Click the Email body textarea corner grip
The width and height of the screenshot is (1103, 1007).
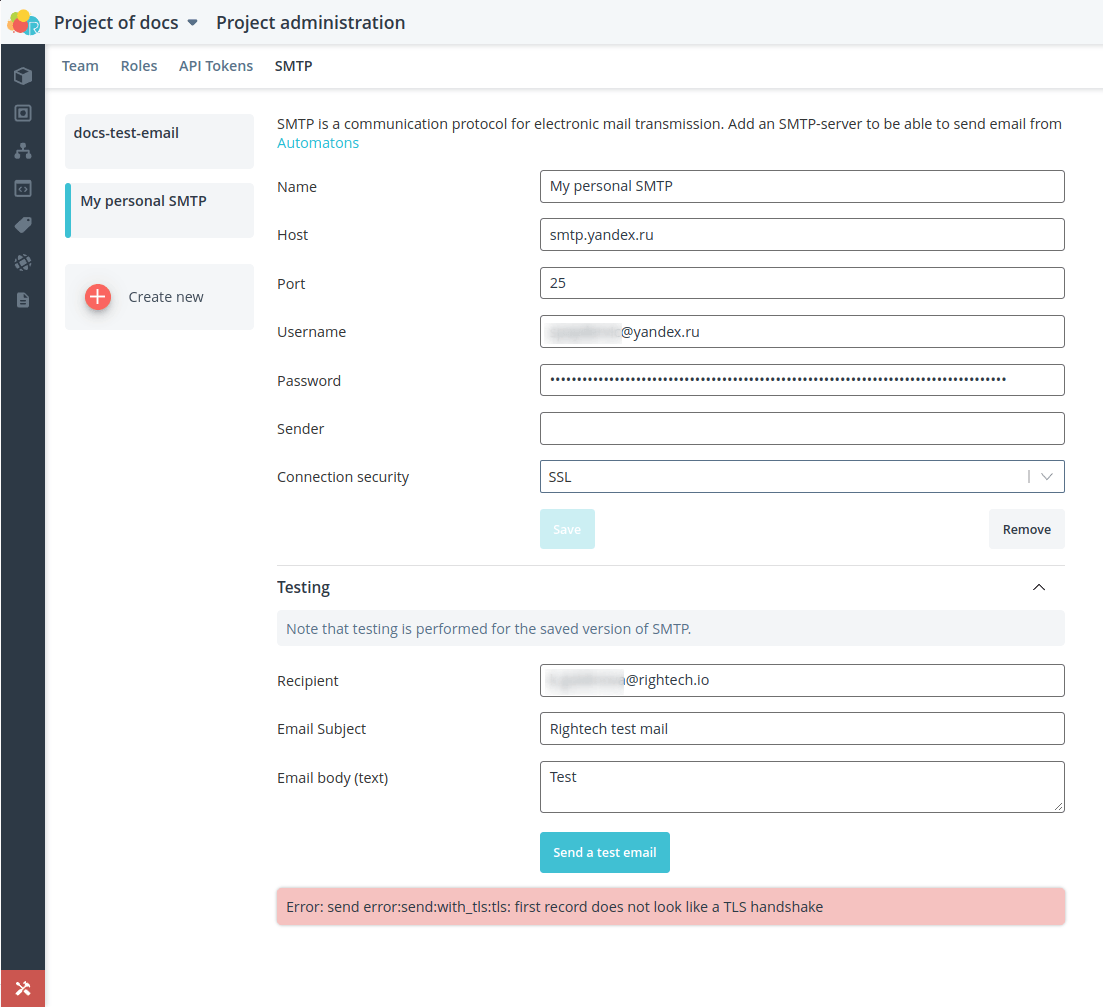[x=1059, y=807]
